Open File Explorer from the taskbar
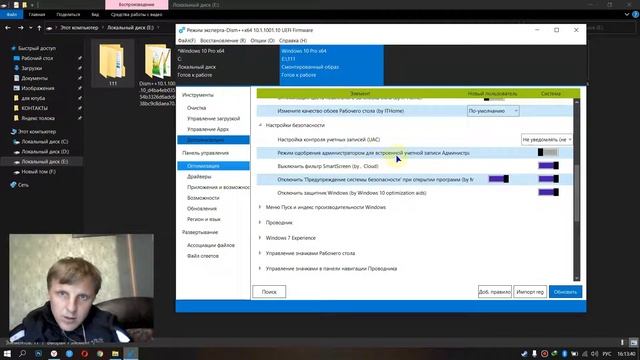 pyautogui.click(x=115, y=353)
